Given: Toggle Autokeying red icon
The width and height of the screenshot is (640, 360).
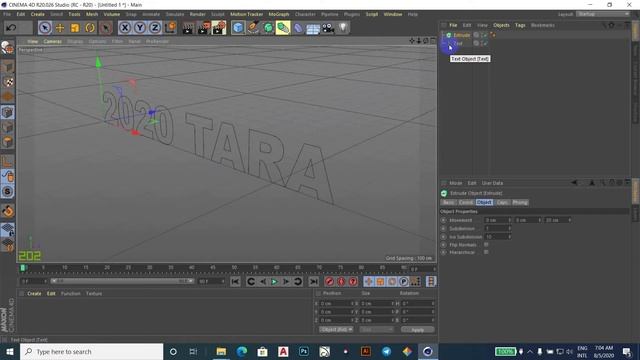Looking at the screenshot, I should pos(341,282).
